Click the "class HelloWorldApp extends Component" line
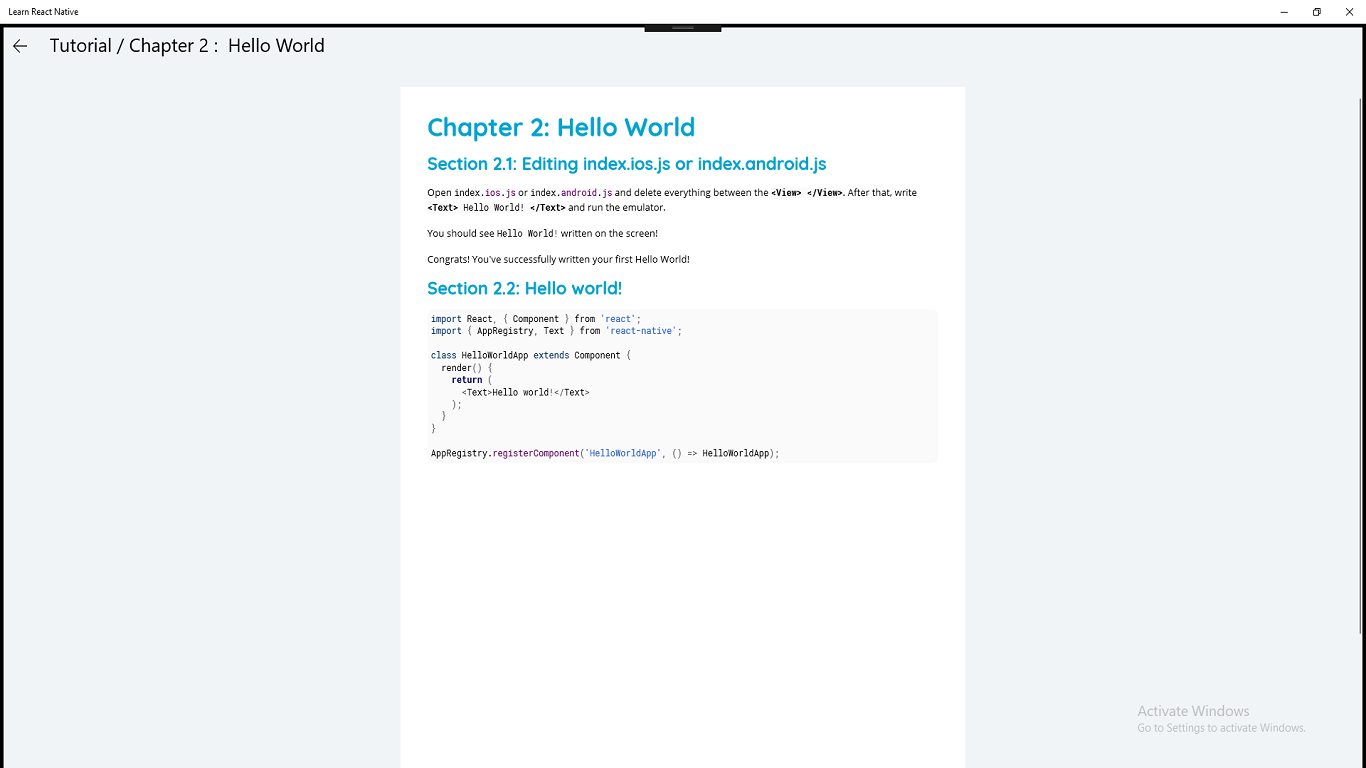Image resolution: width=1366 pixels, height=768 pixels. click(x=531, y=355)
